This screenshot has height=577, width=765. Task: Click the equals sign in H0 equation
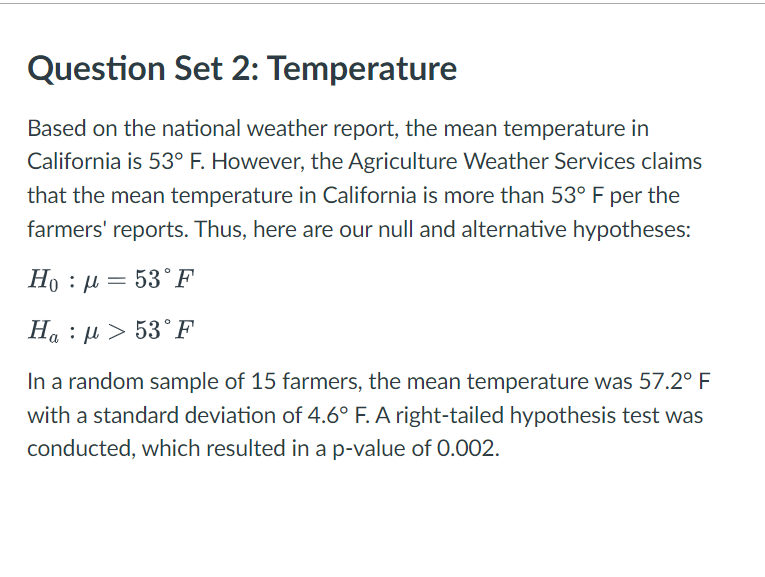click(x=117, y=280)
